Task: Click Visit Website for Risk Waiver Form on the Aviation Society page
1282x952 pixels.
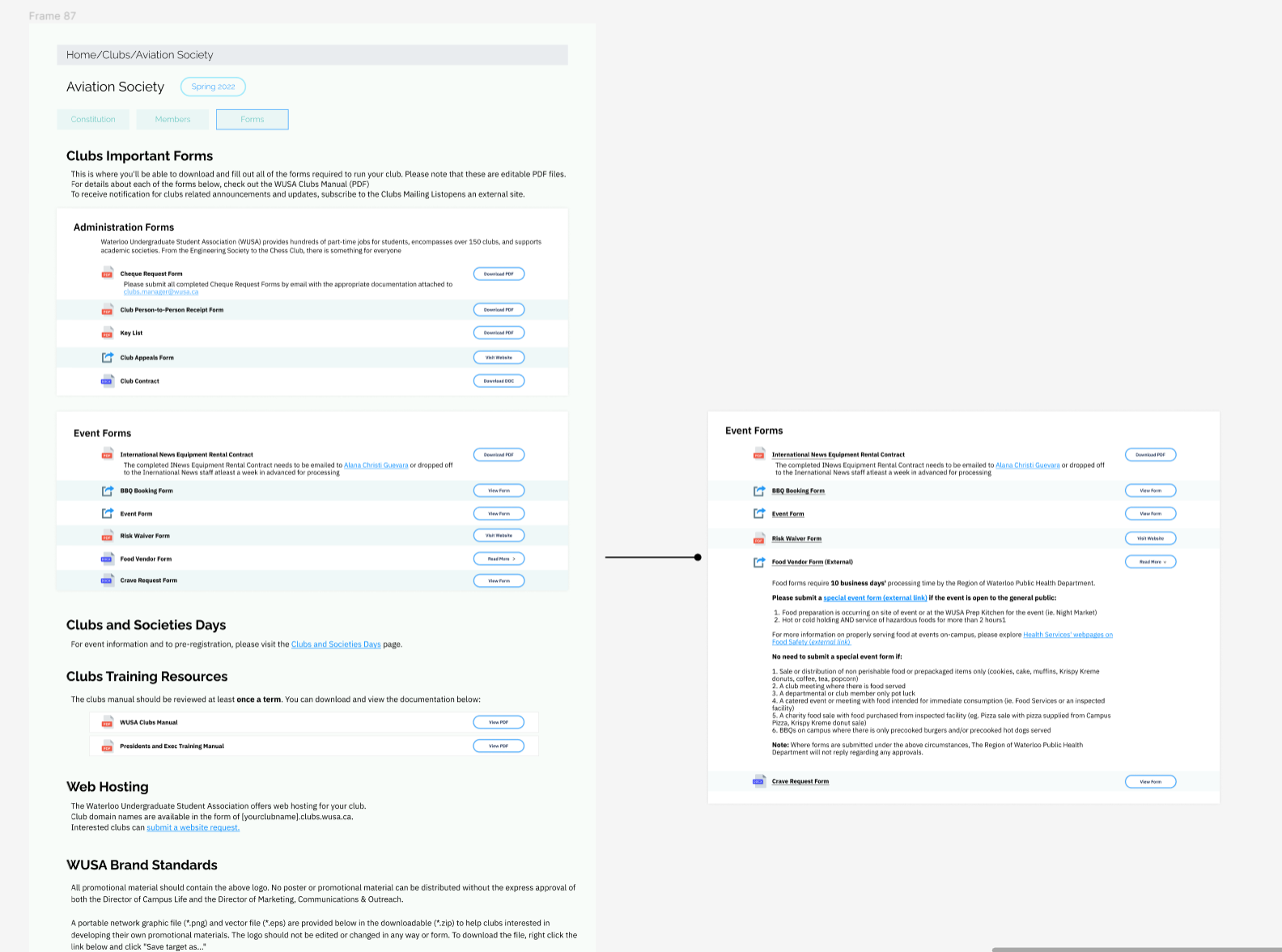Action: coord(499,535)
